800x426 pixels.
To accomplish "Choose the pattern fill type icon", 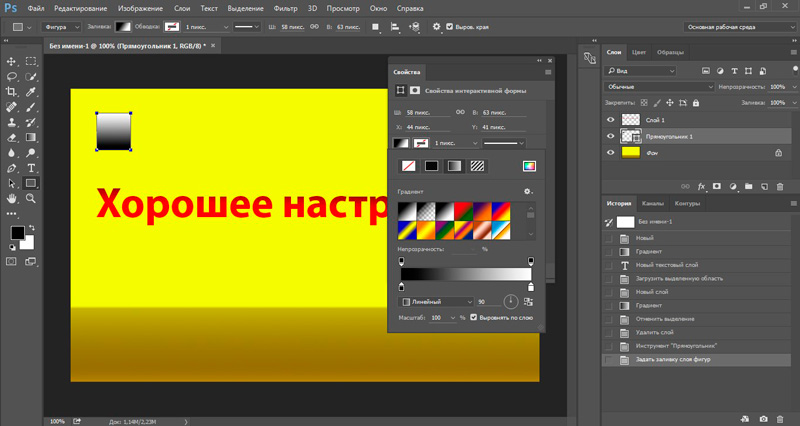I will 478,166.
